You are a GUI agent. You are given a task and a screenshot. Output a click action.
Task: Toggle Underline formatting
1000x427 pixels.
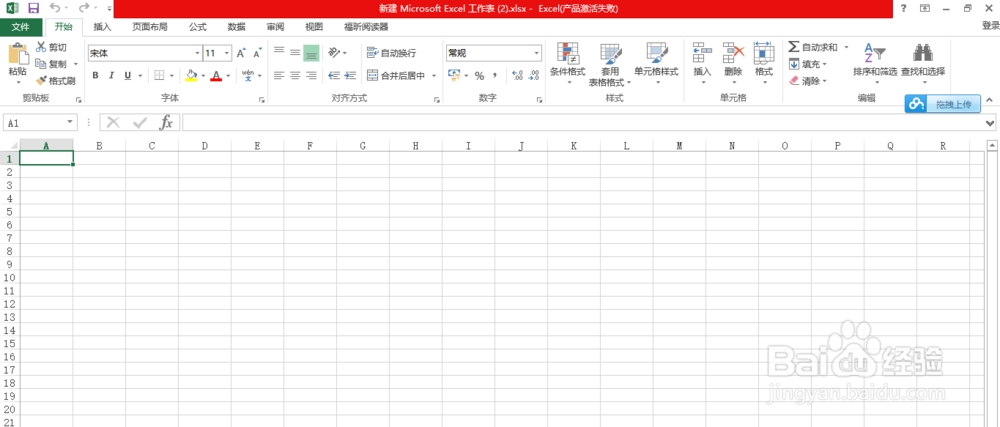tap(128, 75)
